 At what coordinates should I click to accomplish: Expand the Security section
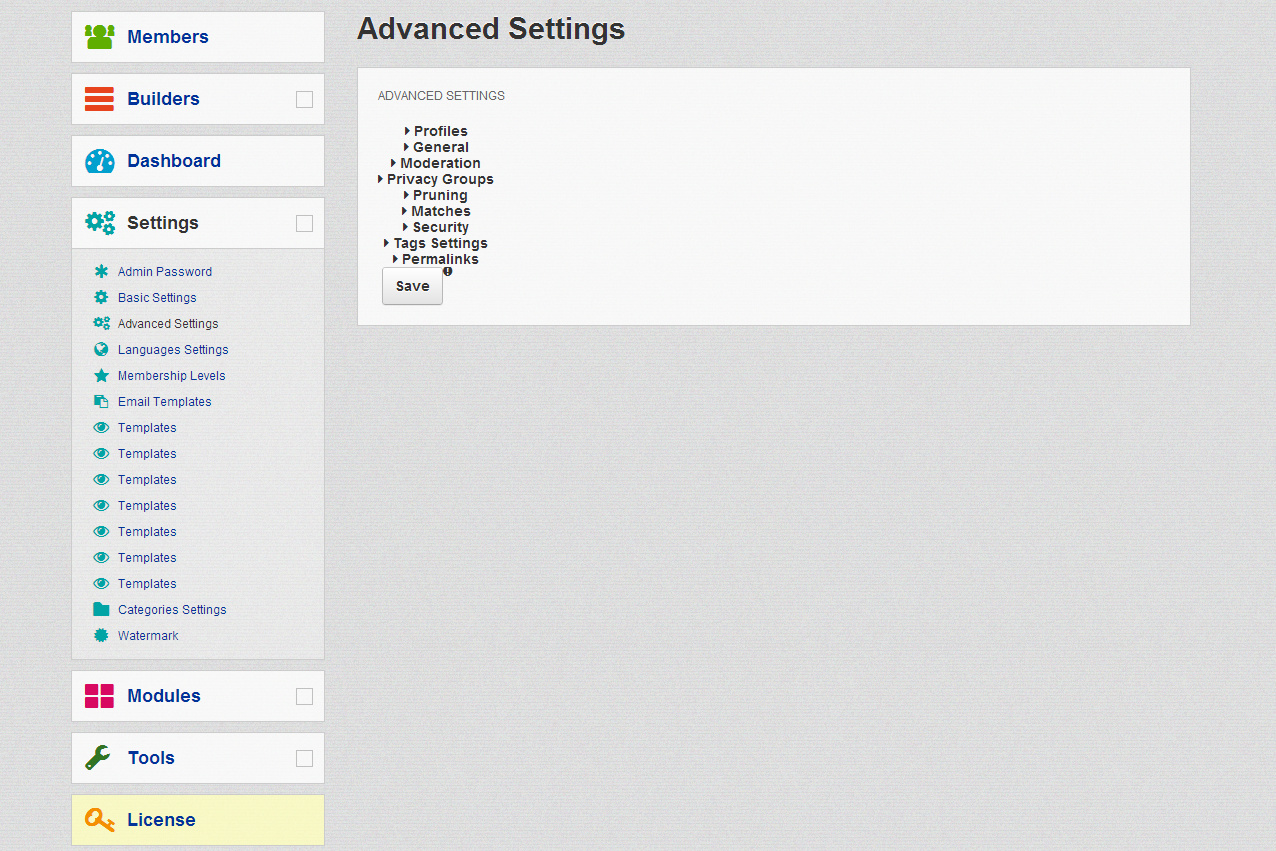(436, 227)
